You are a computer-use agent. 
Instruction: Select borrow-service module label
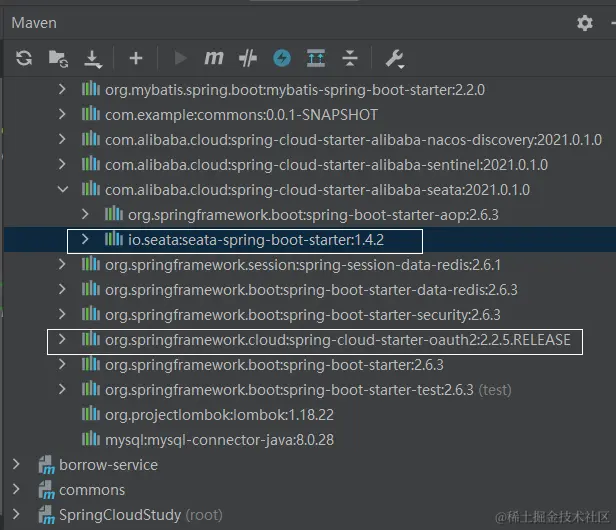click(108, 465)
